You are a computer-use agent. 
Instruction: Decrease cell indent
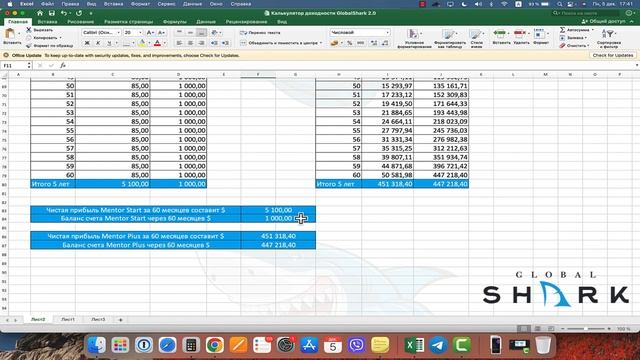(x=214, y=43)
